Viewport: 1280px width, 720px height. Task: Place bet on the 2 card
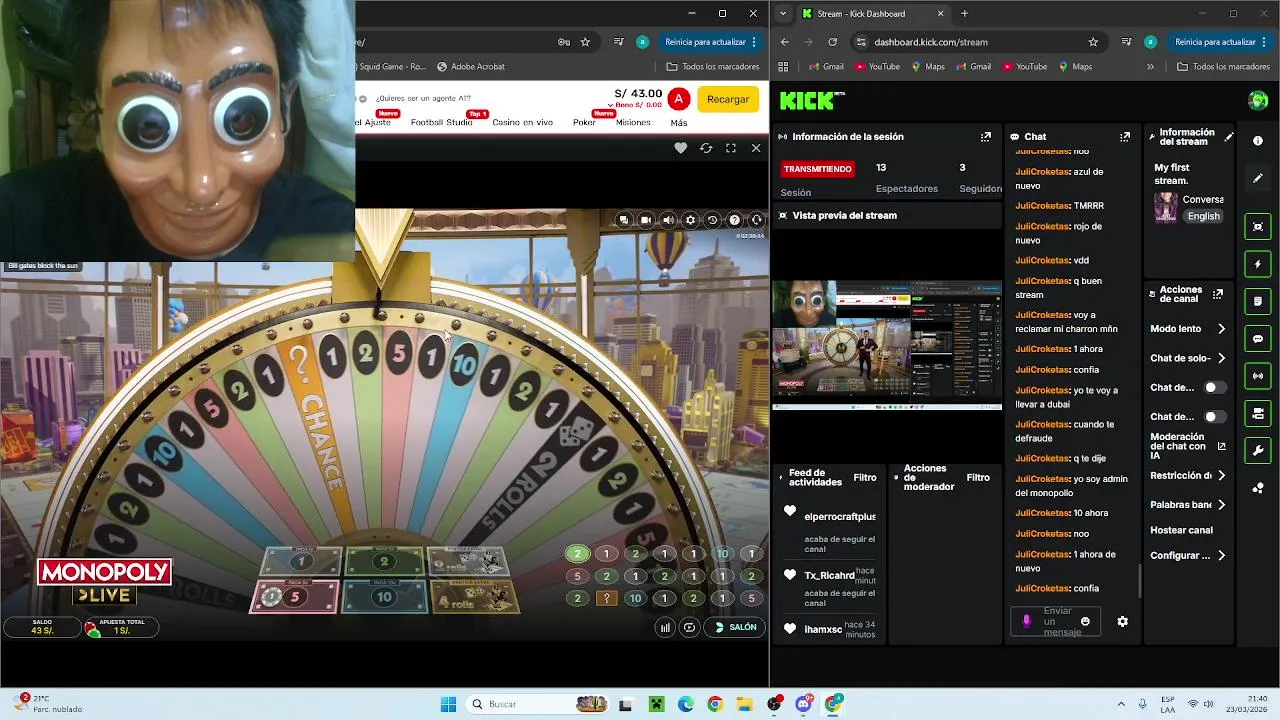pyautogui.click(x=384, y=561)
